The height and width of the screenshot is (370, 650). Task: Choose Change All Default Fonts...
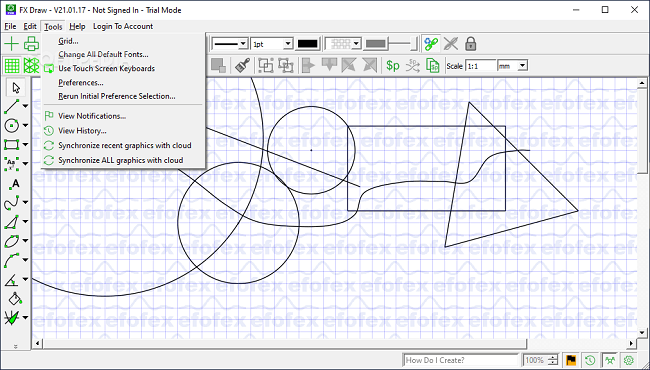(x=123, y=54)
